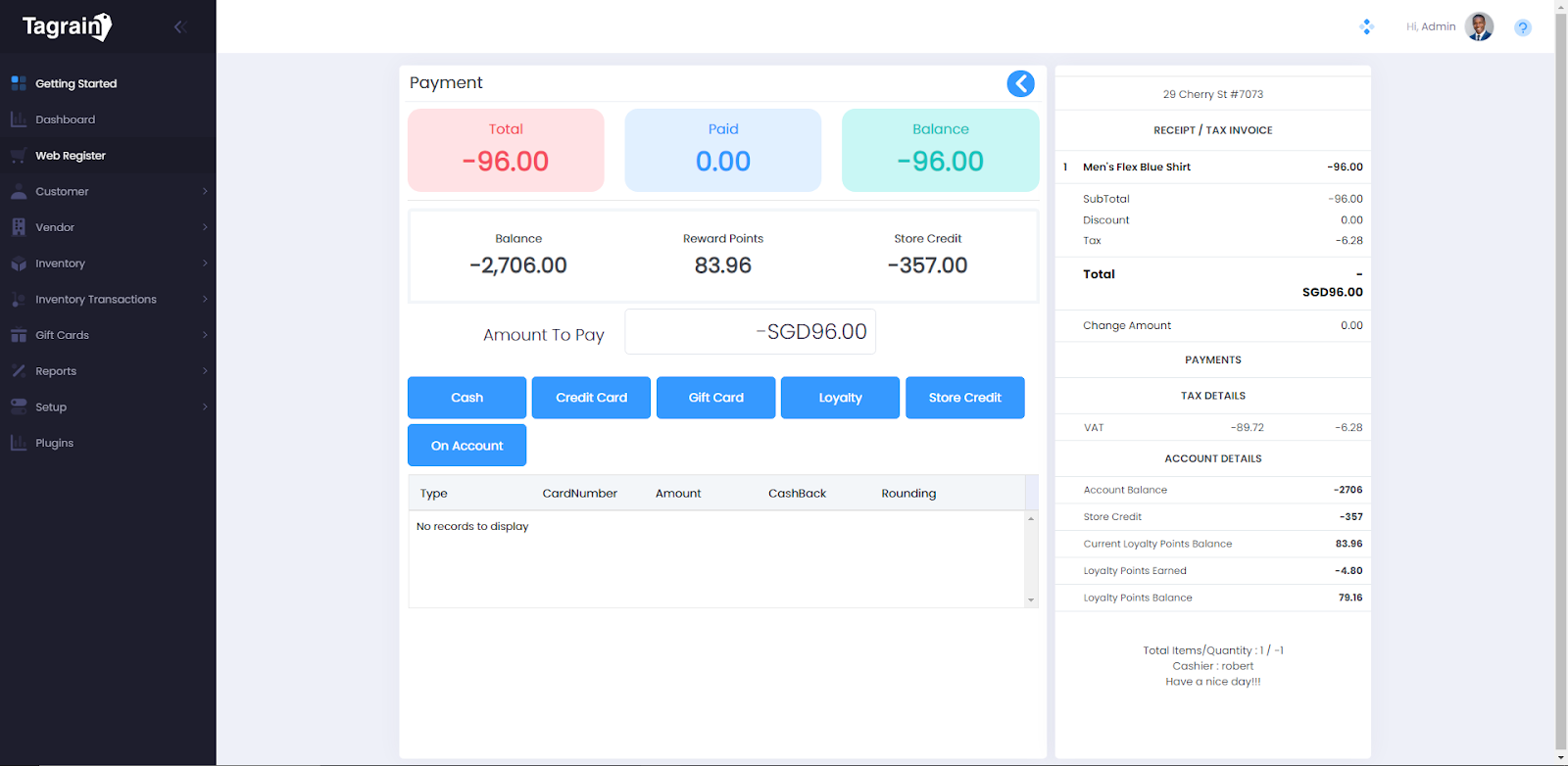1568x766 pixels.
Task: Click the green Balance card
Action: (941, 150)
